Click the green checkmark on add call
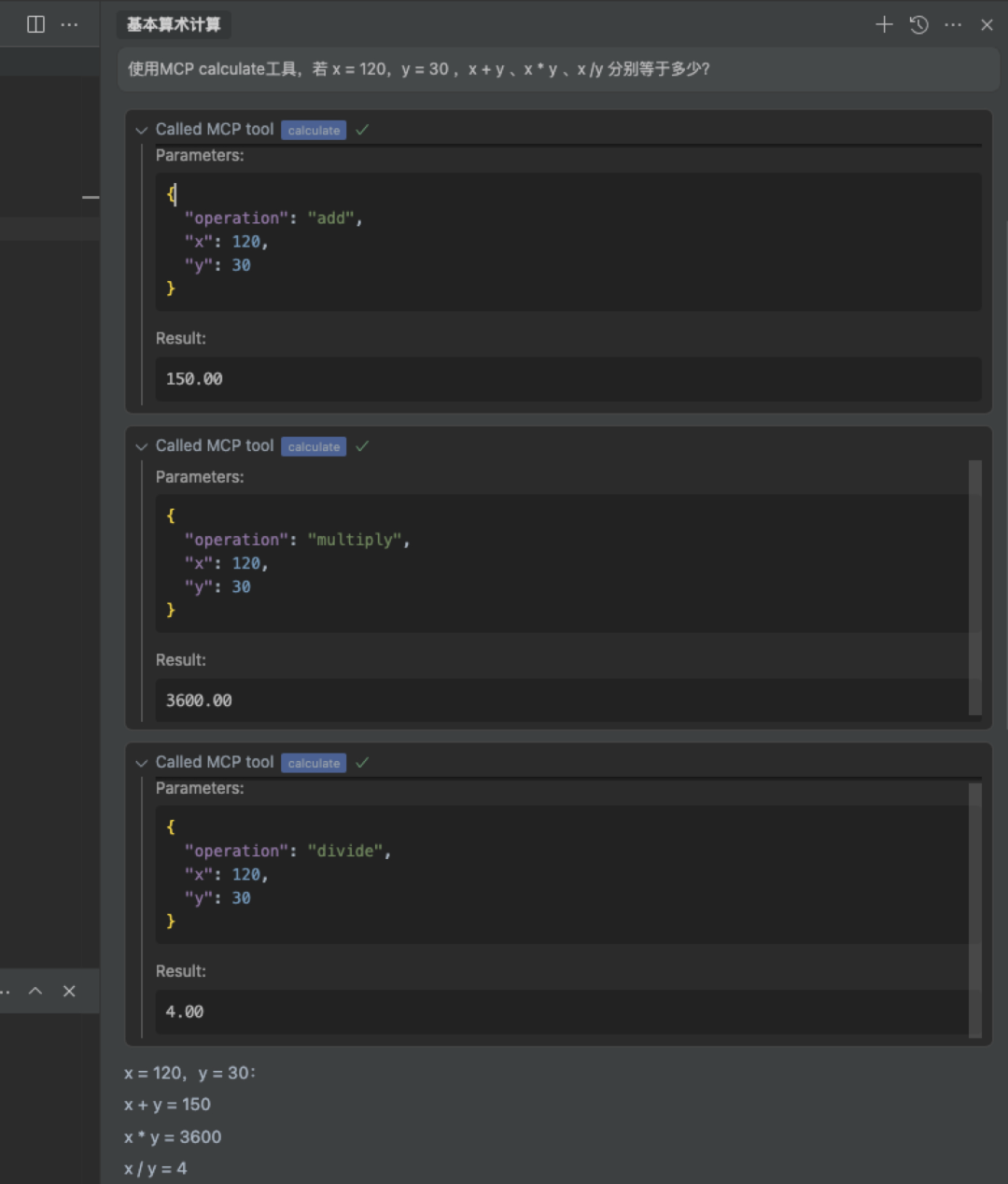The image size is (1008, 1184). pos(362,130)
